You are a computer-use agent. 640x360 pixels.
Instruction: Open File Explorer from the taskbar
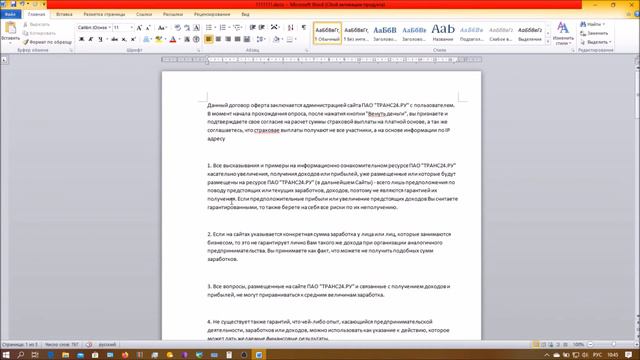(65, 355)
